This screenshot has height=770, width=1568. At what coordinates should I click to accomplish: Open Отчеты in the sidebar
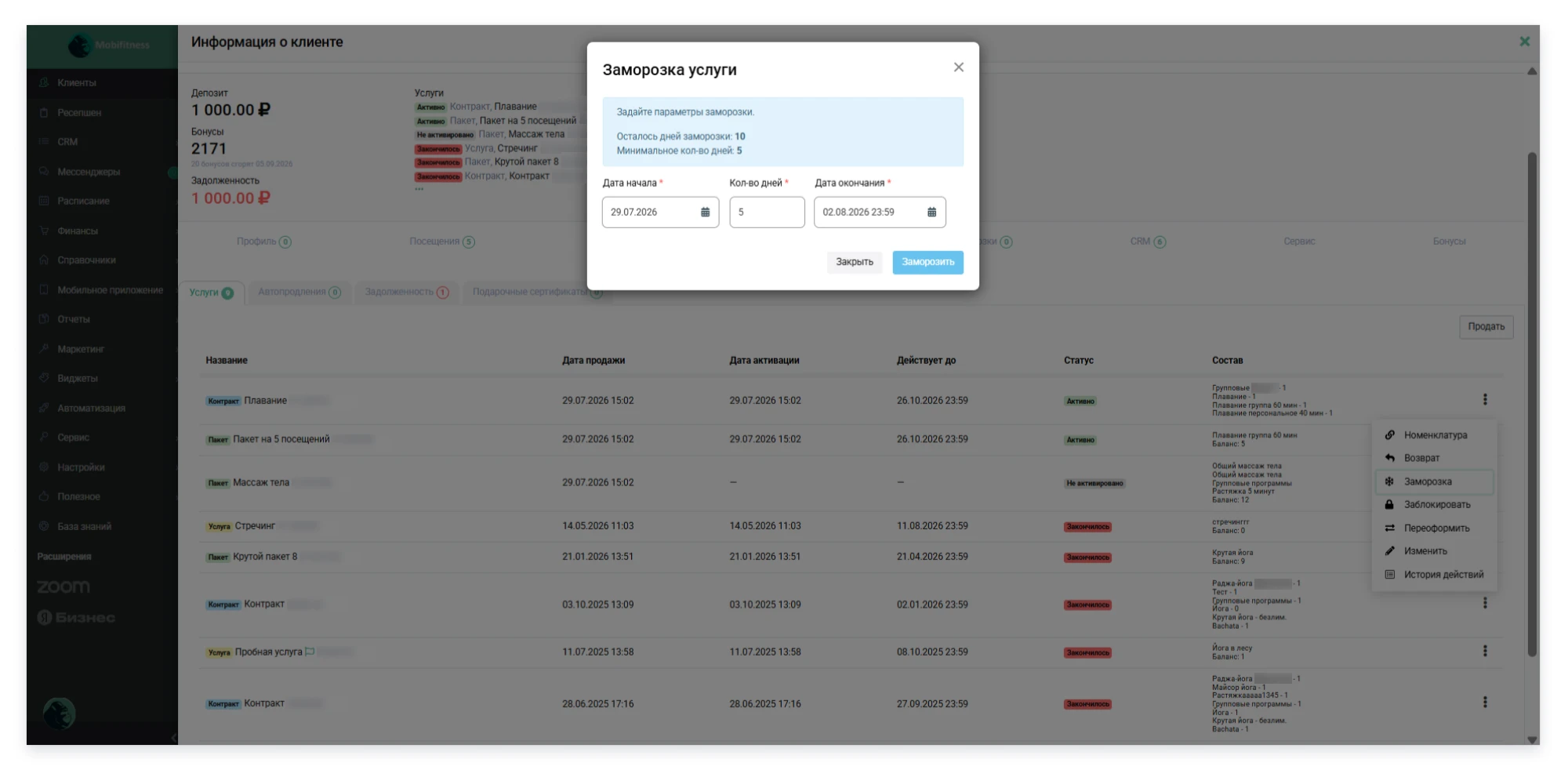102,319
